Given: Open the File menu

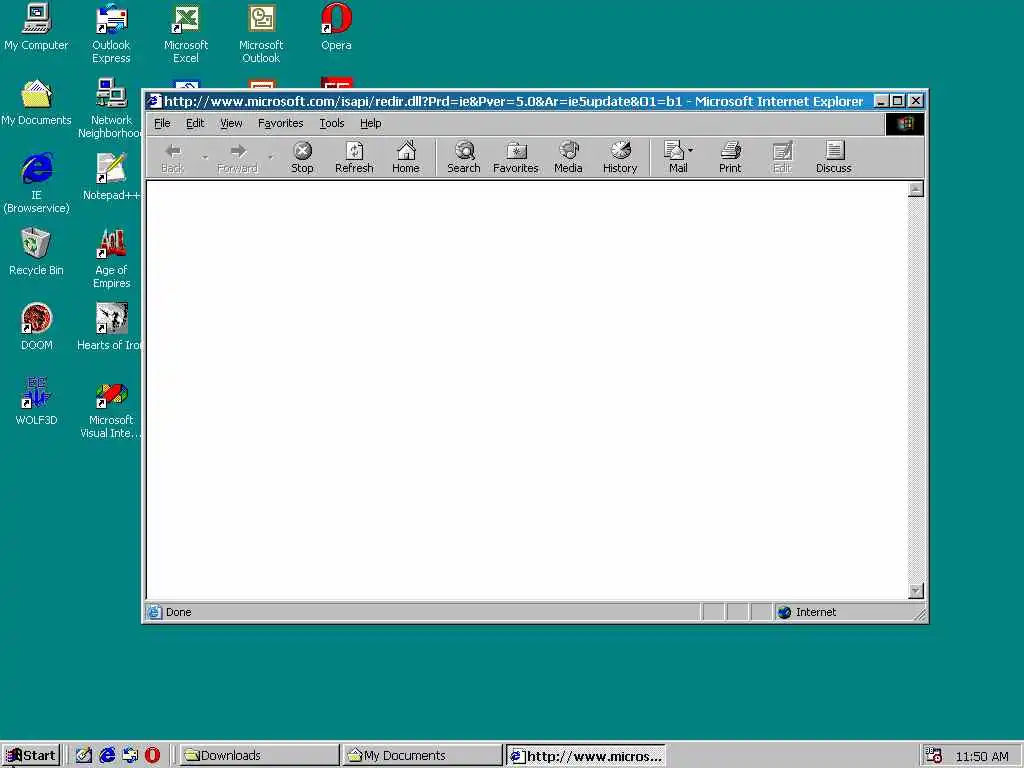Looking at the screenshot, I should pos(162,123).
